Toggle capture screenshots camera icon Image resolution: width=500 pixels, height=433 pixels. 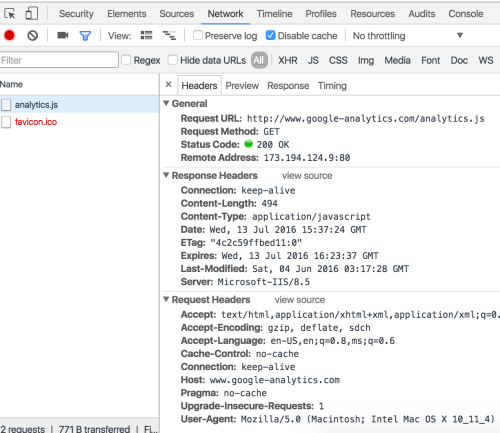(63, 35)
